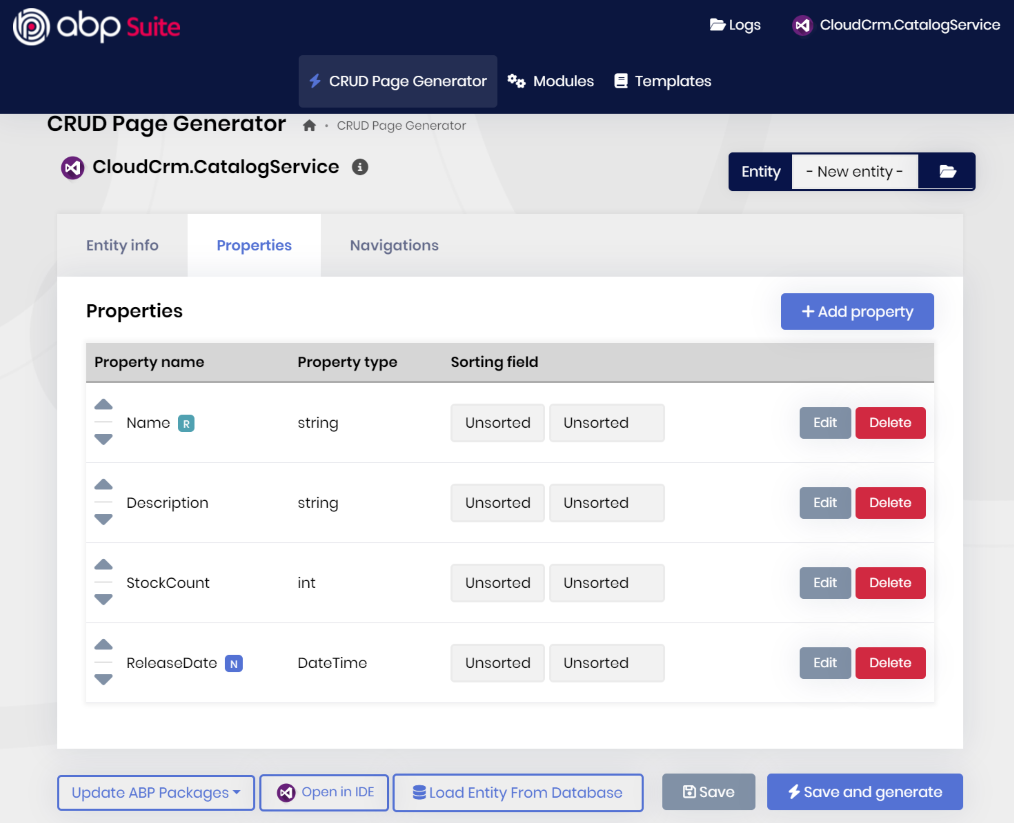Click the info icon beside CloudCrm.CatalogService
The image size is (1014, 823).
click(360, 167)
